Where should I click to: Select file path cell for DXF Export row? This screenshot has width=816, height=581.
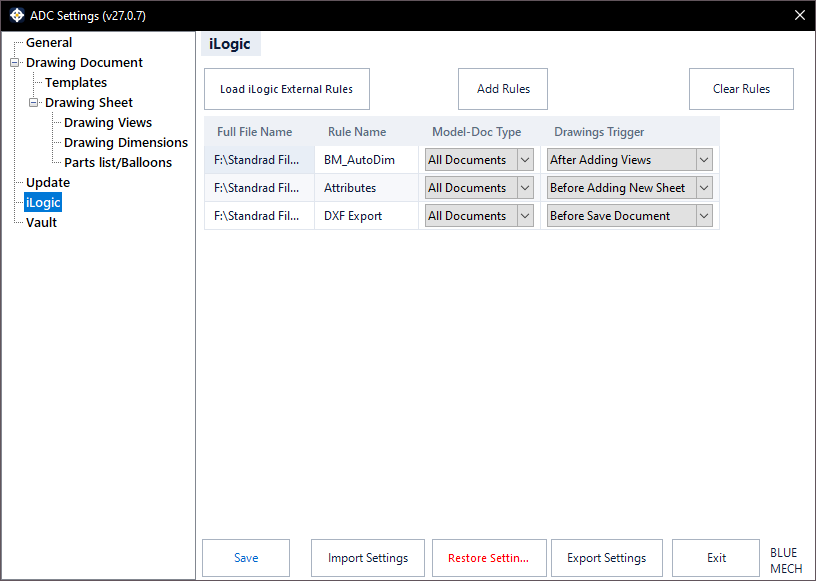(x=259, y=216)
